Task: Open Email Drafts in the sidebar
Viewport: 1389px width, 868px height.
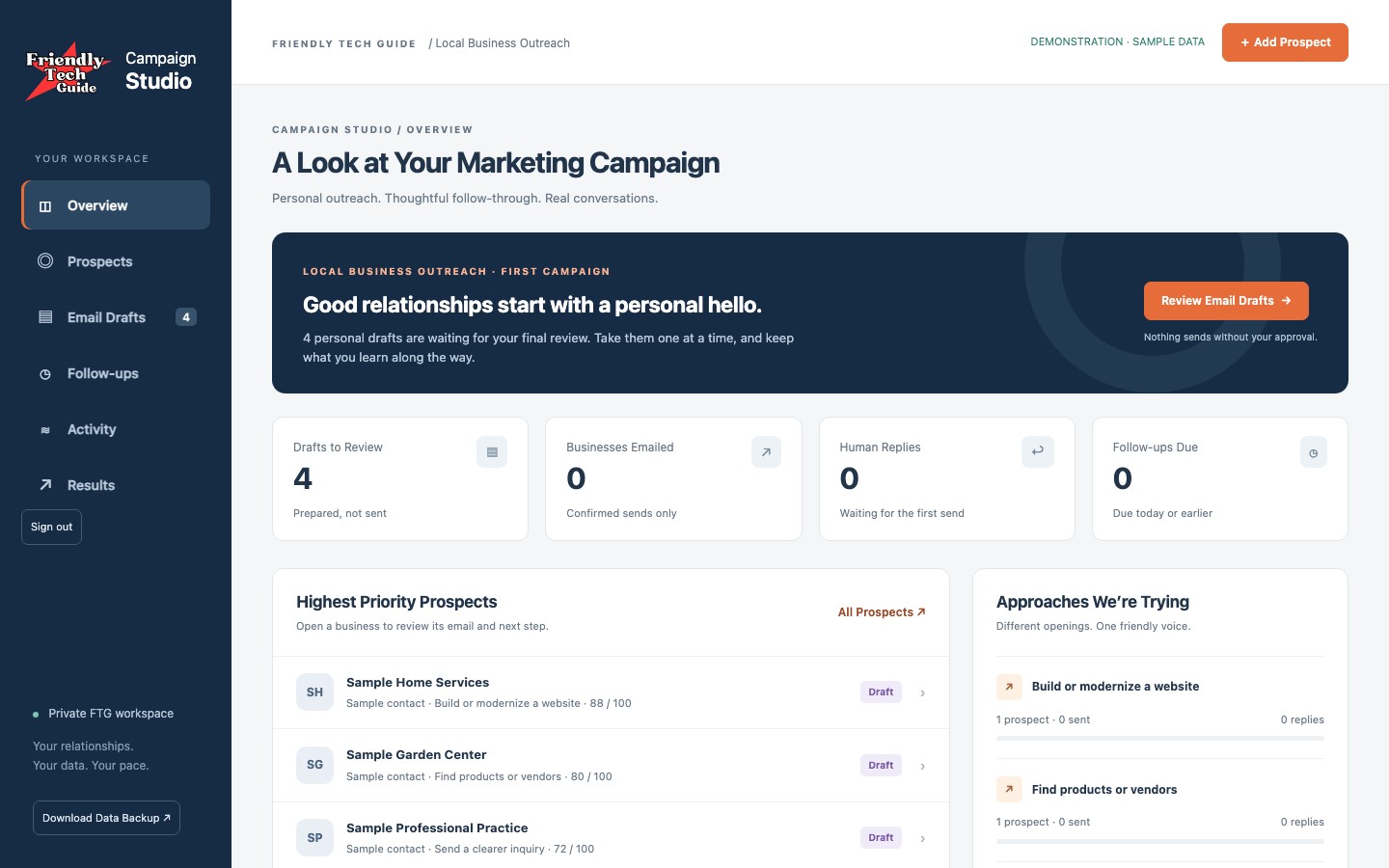Action: [x=116, y=317]
